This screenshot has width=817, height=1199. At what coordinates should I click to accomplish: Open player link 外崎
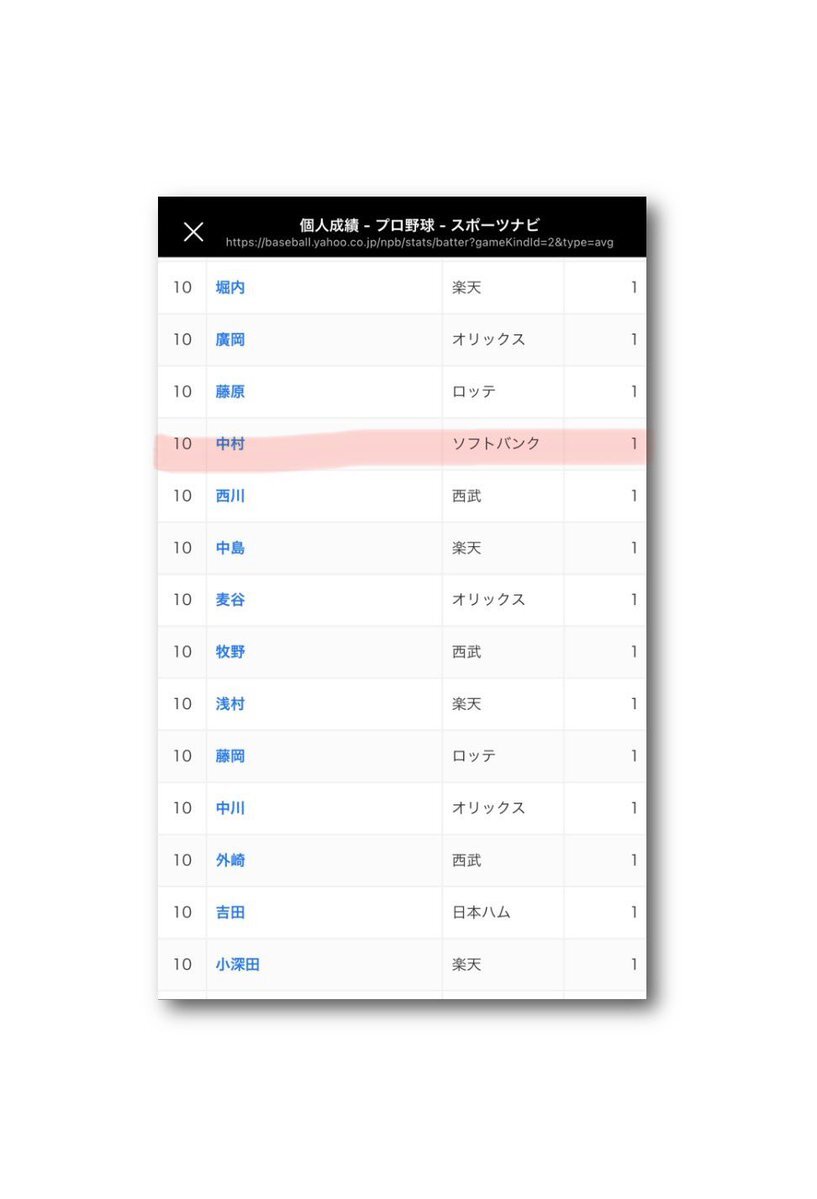[230, 859]
